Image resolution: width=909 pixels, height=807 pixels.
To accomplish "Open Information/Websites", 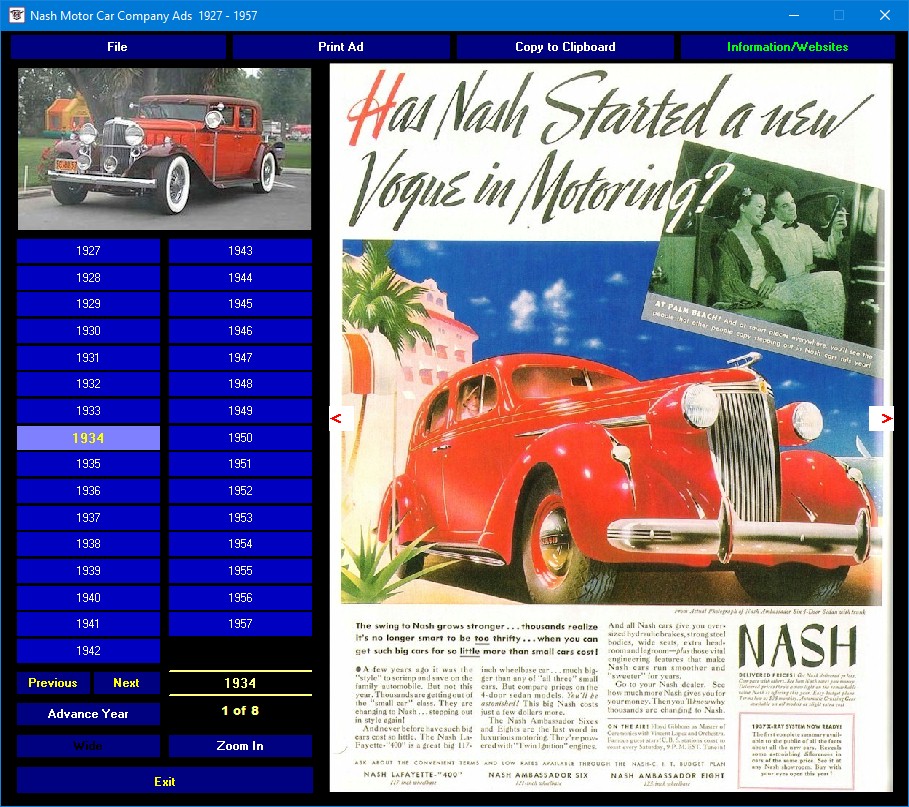I will [x=787, y=47].
